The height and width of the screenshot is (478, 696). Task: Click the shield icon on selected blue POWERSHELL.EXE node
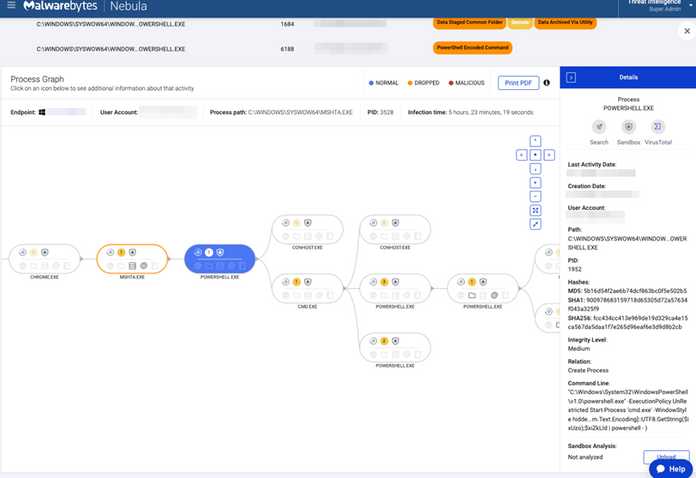click(x=220, y=252)
